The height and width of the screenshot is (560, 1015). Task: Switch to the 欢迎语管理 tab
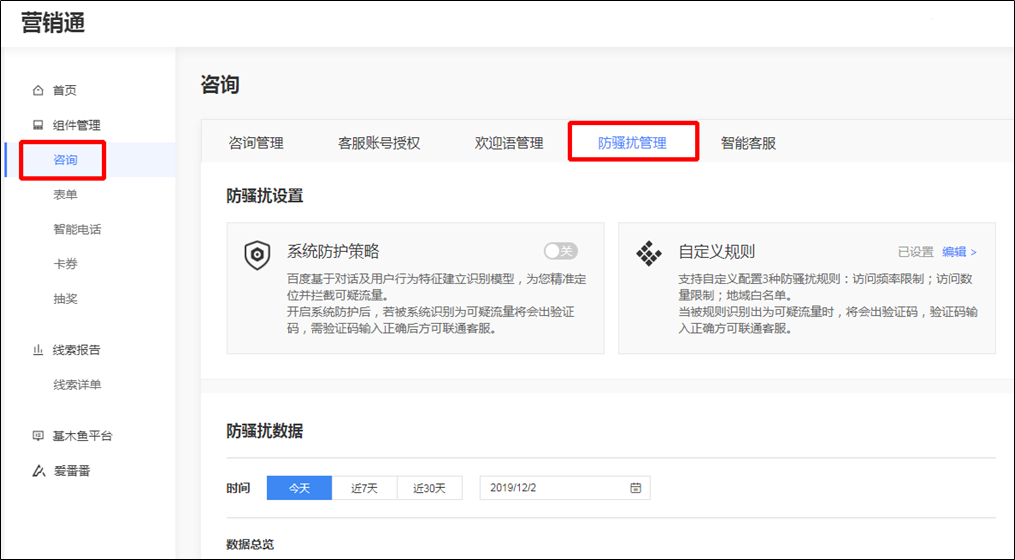coord(509,143)
